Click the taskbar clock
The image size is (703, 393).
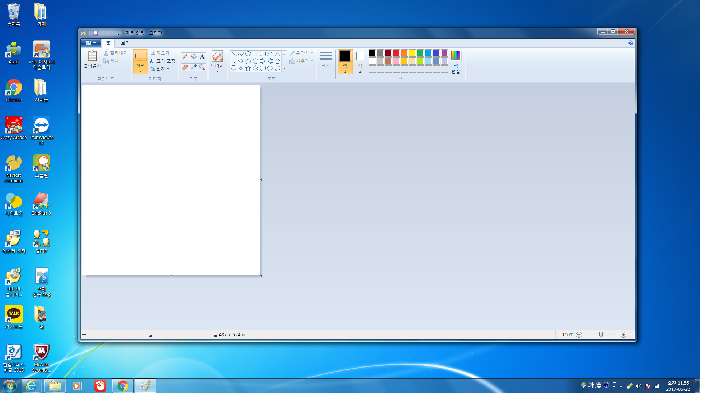tap(677, 386)
